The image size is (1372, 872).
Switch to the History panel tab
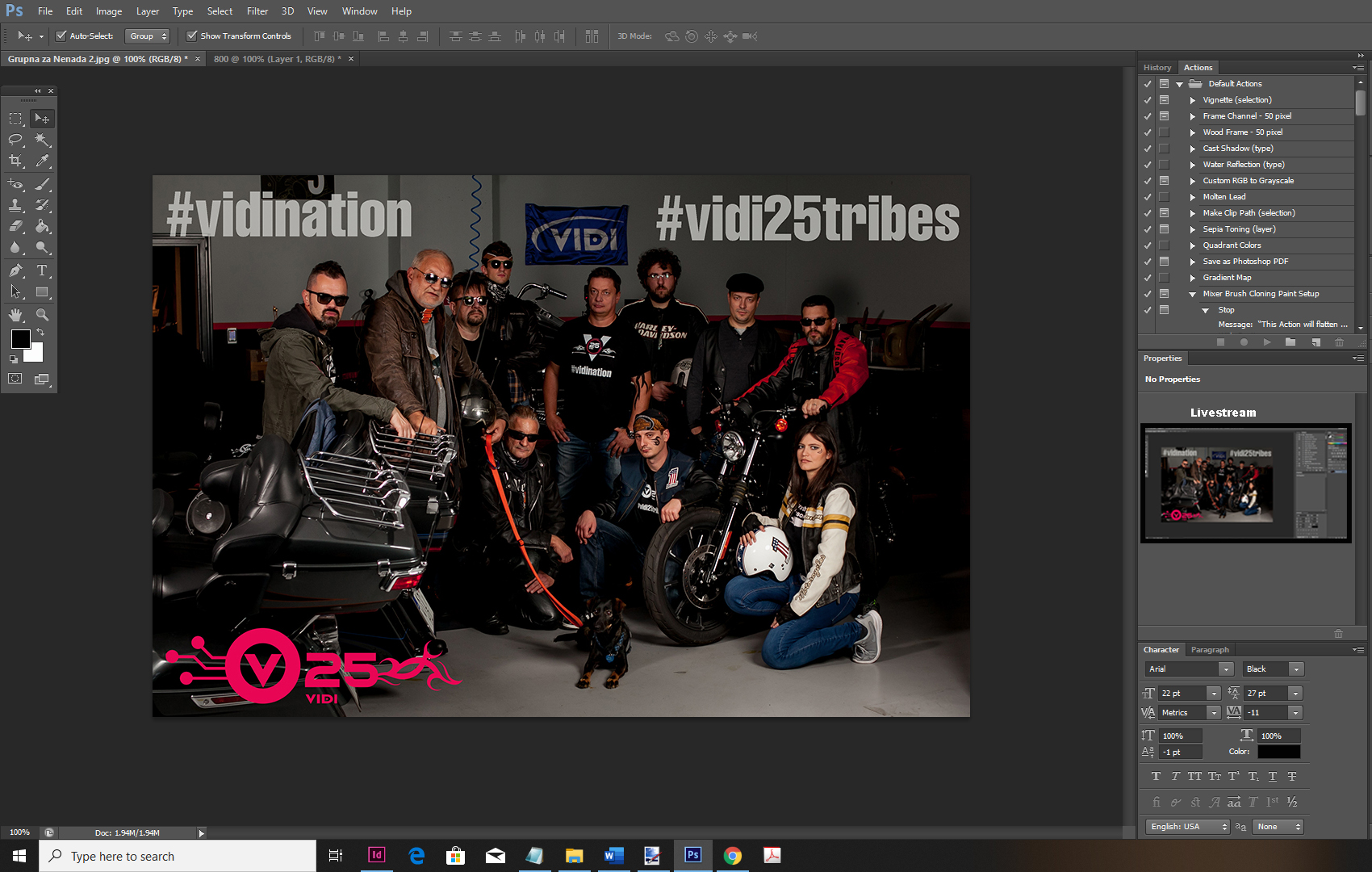pos(1157,68)
